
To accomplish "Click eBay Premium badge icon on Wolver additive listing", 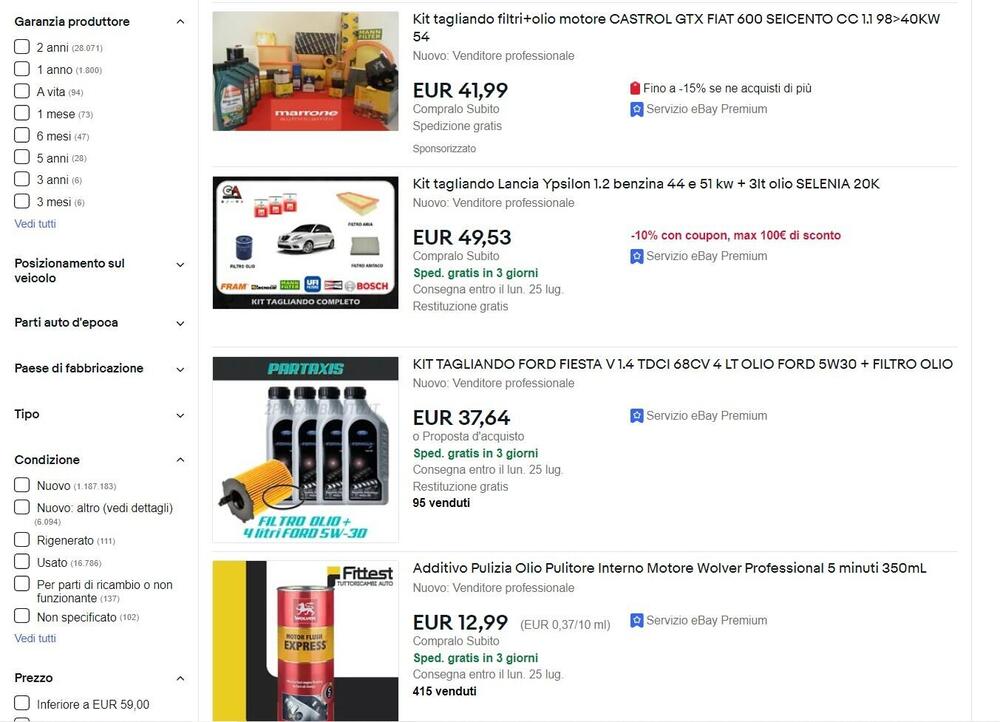I will pos(636,621).
